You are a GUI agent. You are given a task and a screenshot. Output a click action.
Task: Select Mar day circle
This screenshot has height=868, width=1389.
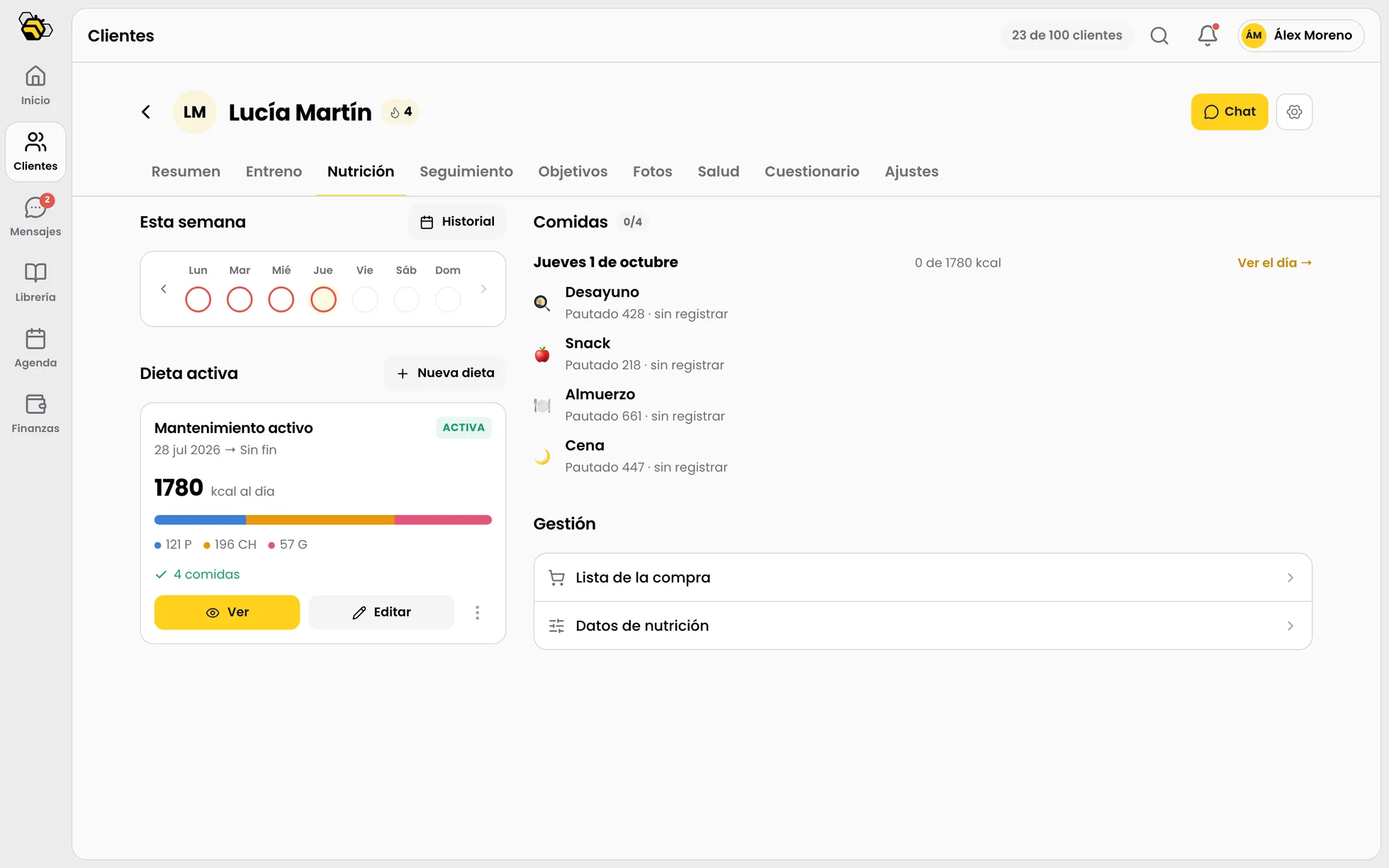[240, 299]
